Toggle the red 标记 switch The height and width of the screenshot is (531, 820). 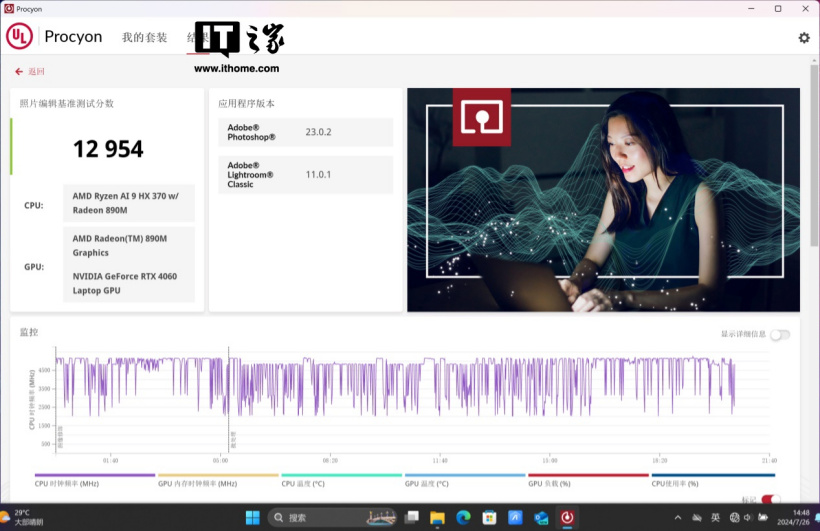770,499
